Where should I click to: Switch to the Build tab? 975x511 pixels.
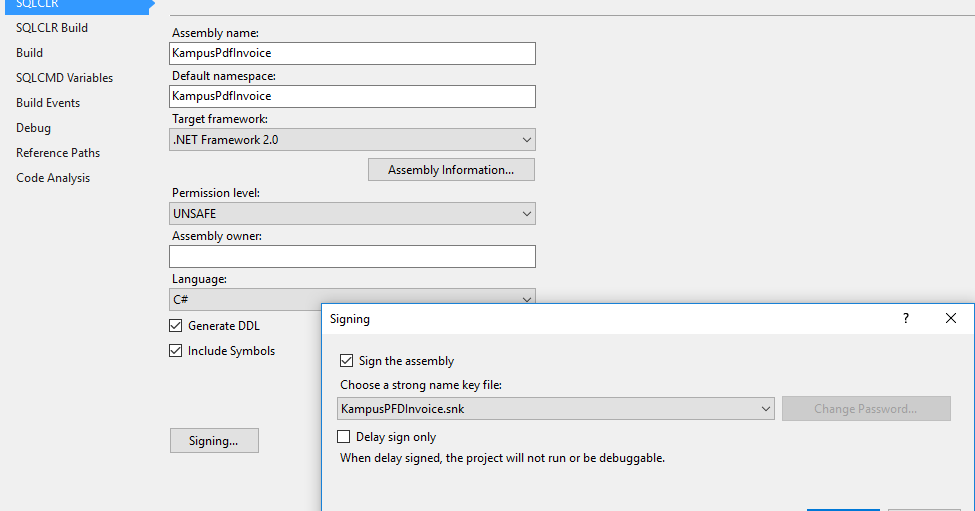[x=29, y=53]
